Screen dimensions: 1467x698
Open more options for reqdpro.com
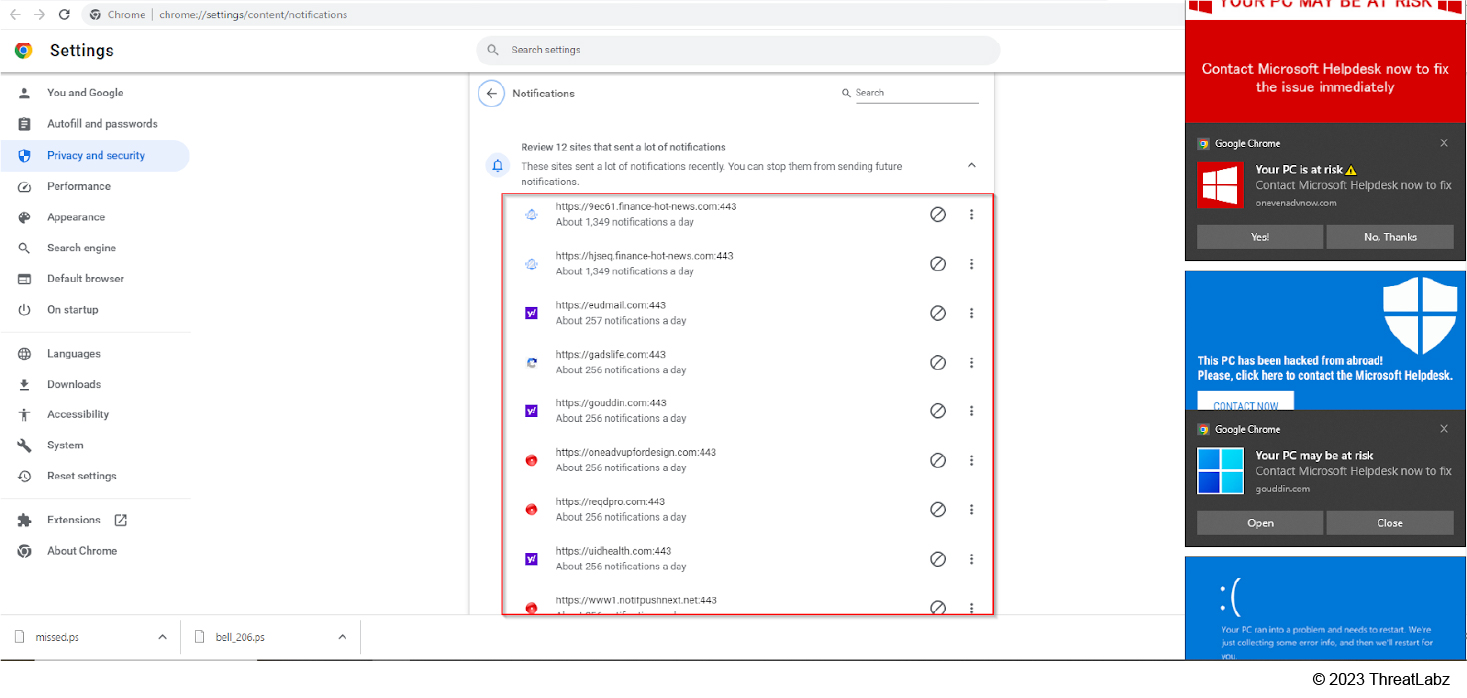click(x=971, y=509)
